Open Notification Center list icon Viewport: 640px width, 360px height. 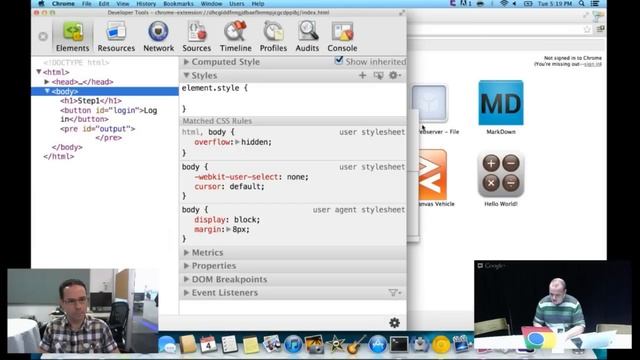(x=595, y=4)
